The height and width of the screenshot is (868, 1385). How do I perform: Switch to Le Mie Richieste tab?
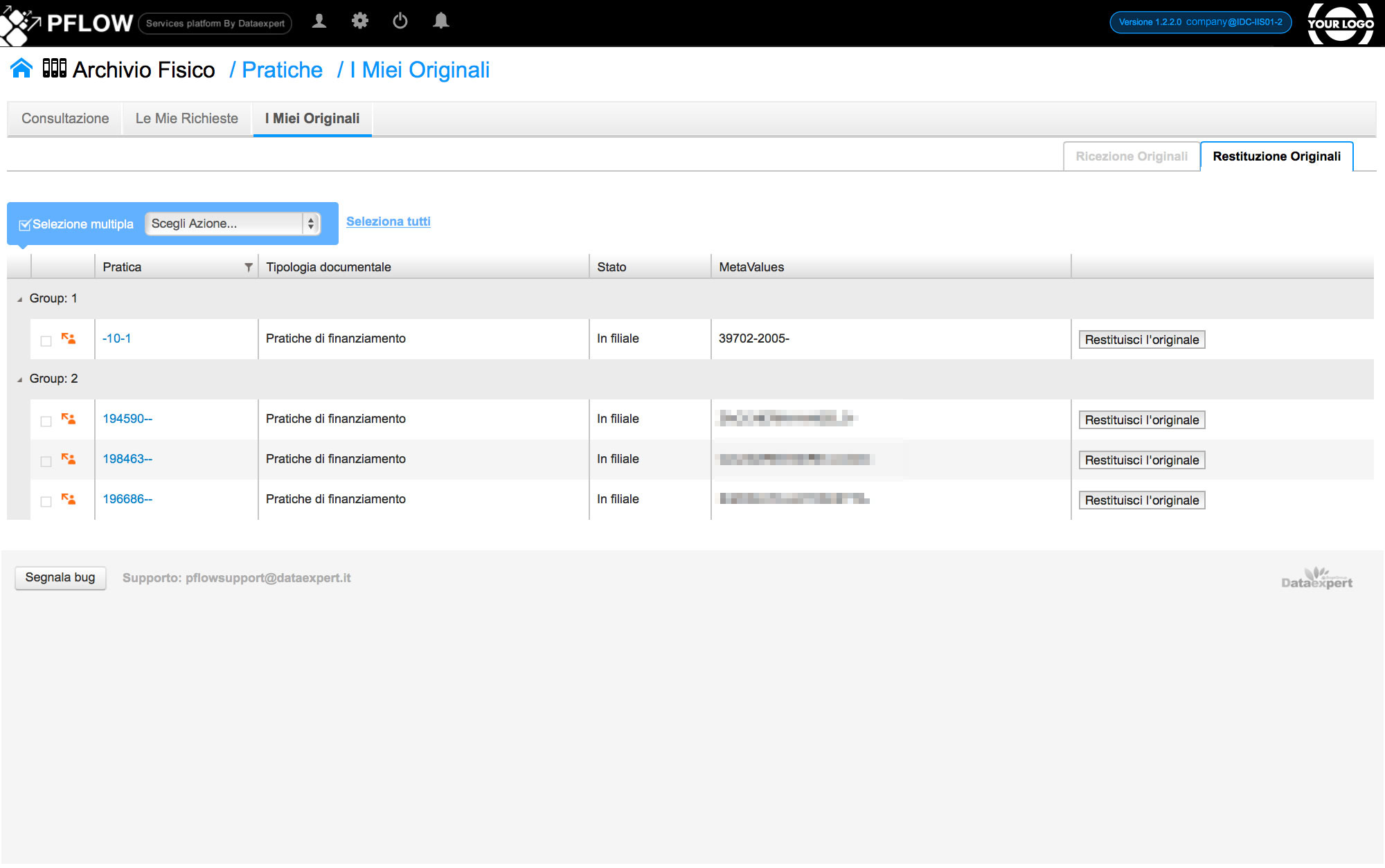pos(186,118)
